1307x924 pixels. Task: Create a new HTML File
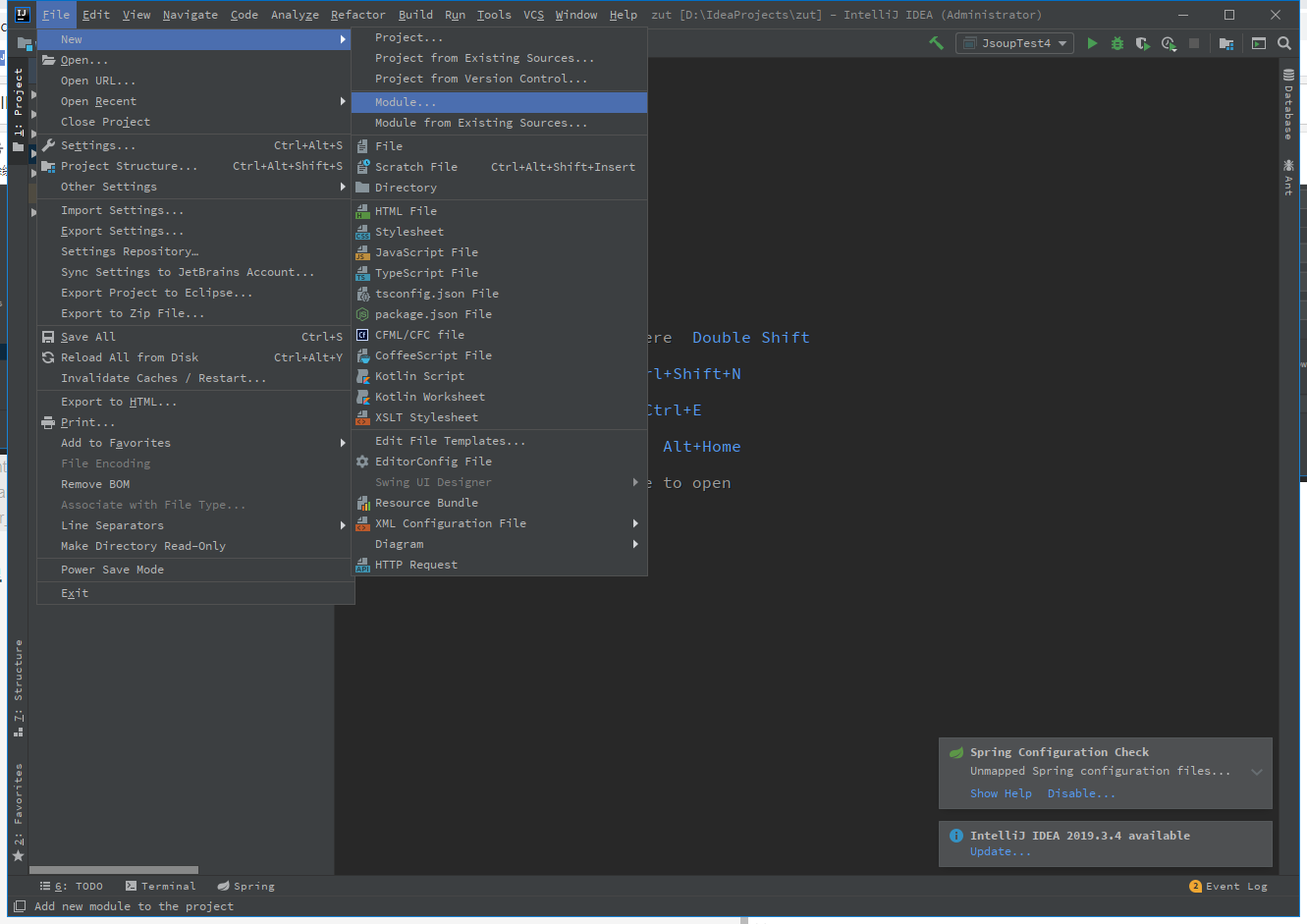coord(500,211)
